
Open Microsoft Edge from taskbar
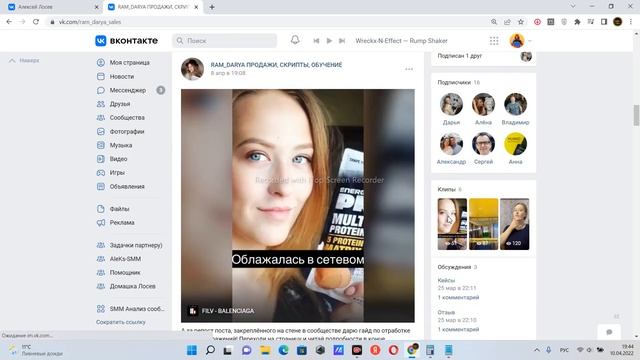coord(283,350)
